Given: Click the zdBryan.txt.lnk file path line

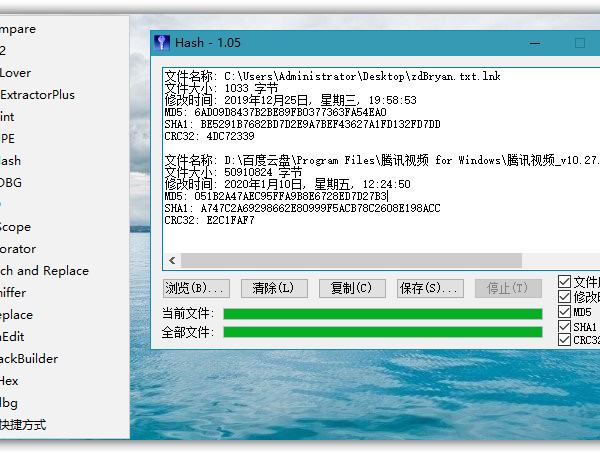Looking at the screenshot, I should 332,76.
